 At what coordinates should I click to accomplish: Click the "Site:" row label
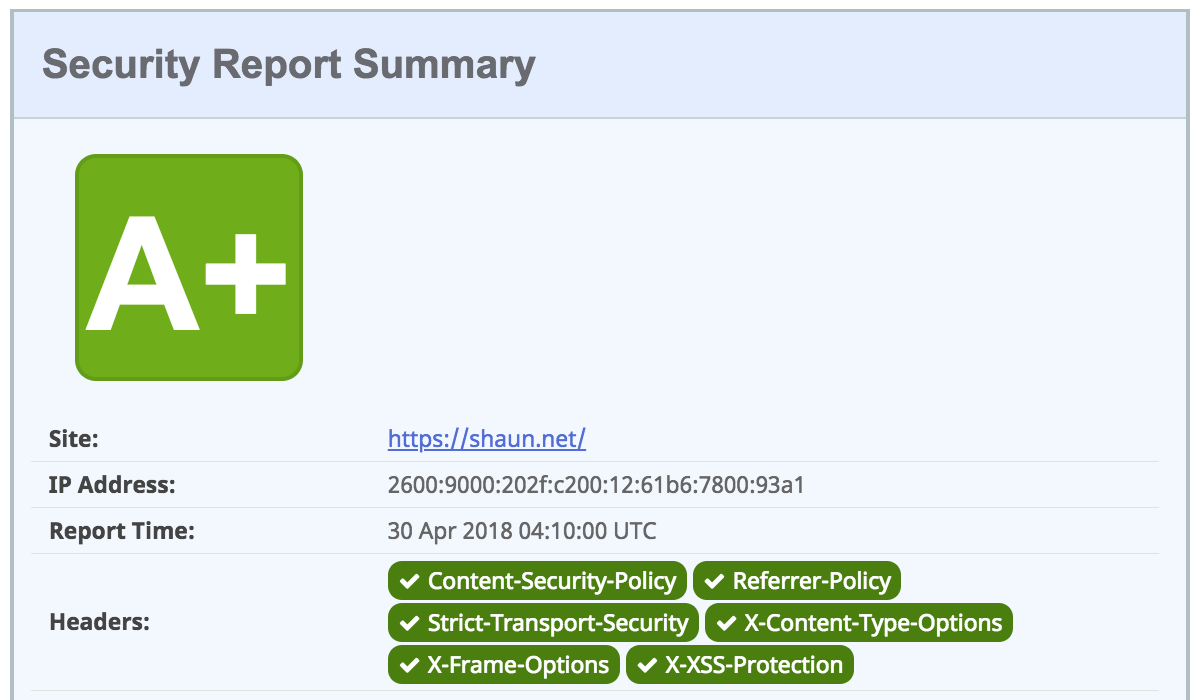(x=74, y=439)
